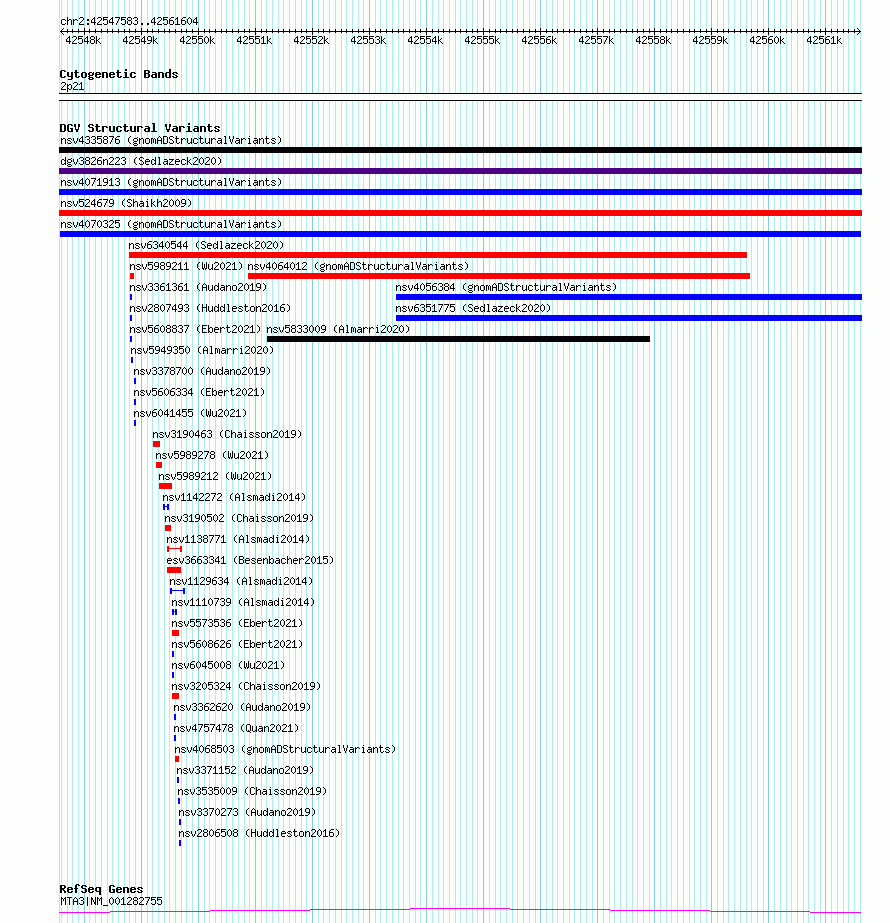Click the nsv4064012 (gnomADStructuralVariants) label

pyautogui.click(x=358, y=266)
